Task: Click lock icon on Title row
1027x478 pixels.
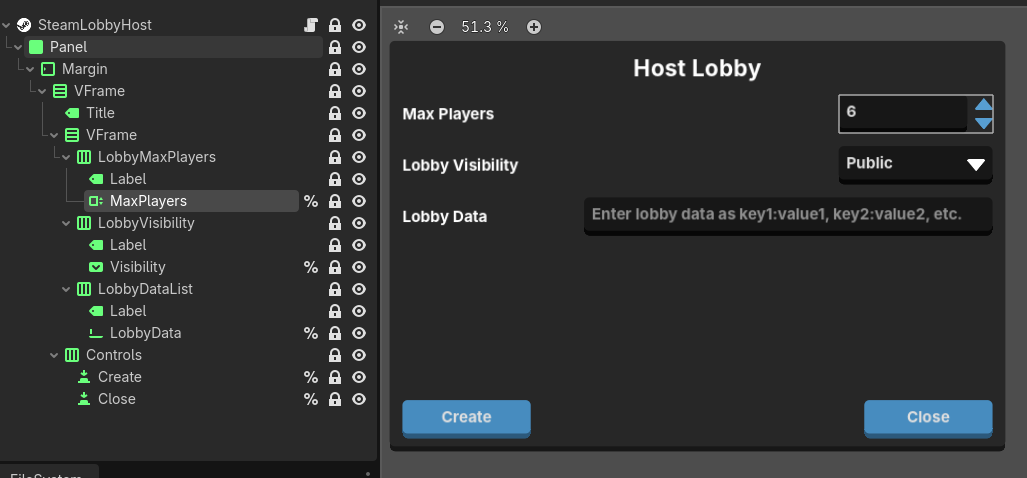Action: 335,113
